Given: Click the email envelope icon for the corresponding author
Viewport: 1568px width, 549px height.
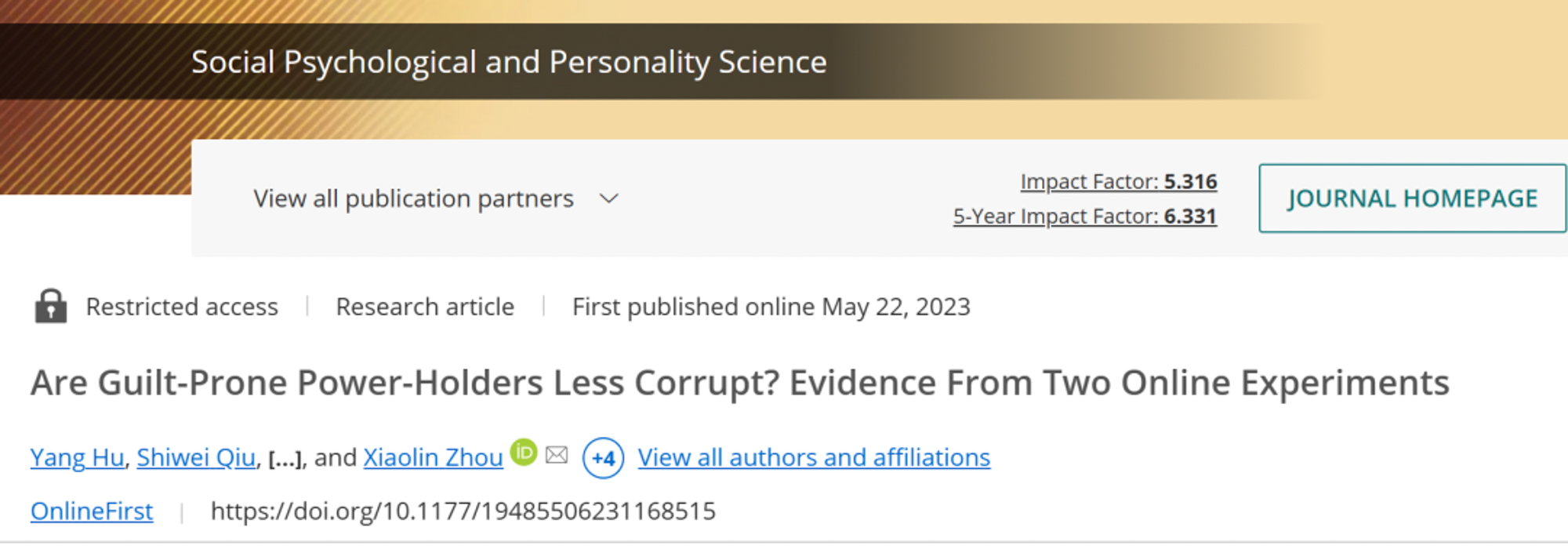Looking at the screenshot, I should pyautogui.click(x=557, y=455).
